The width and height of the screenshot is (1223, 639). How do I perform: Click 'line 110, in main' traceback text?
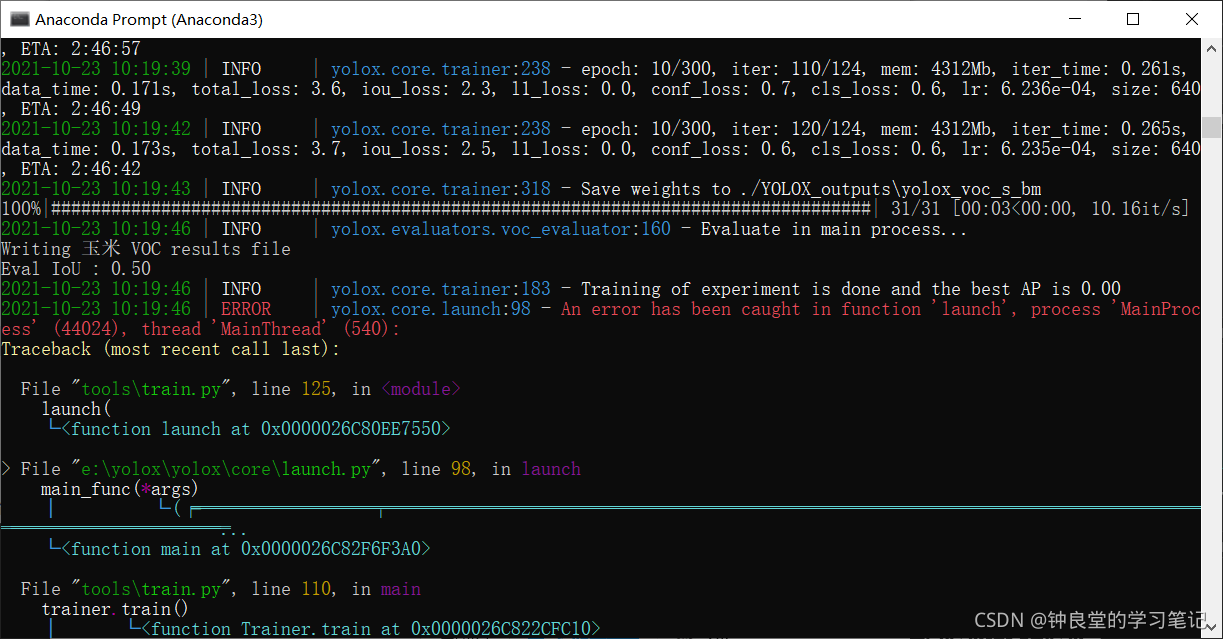click(336, 589)
